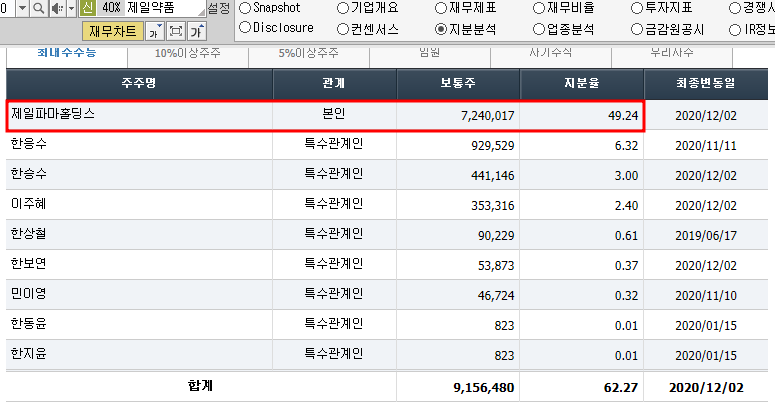Click the magnifier stock search icon
Viewport: 775px width, 407px height.
[x=39, y=8]
